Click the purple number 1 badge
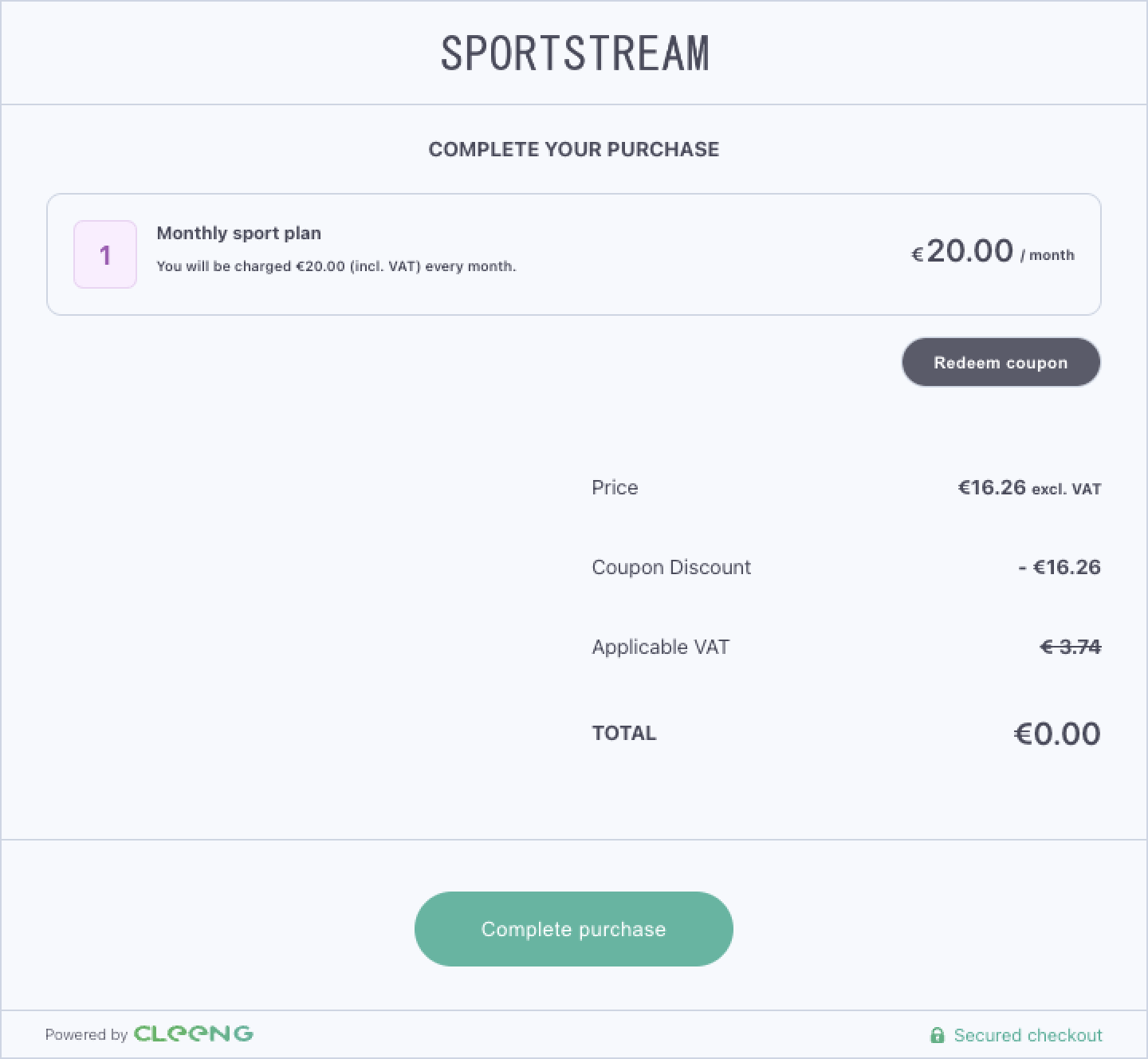The width and height of the screenshot is (1148, 1059). tap(105, 254)
